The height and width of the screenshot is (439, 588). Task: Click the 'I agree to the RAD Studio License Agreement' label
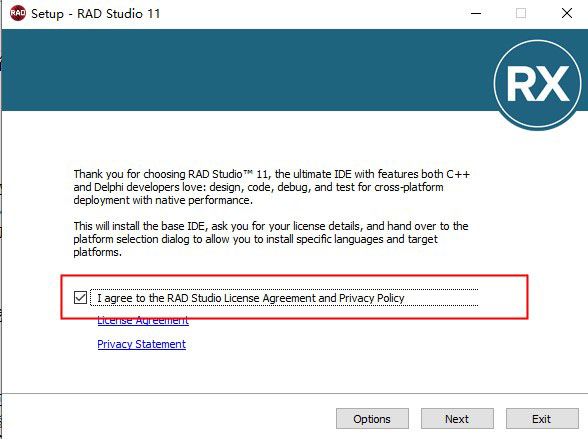250,298
